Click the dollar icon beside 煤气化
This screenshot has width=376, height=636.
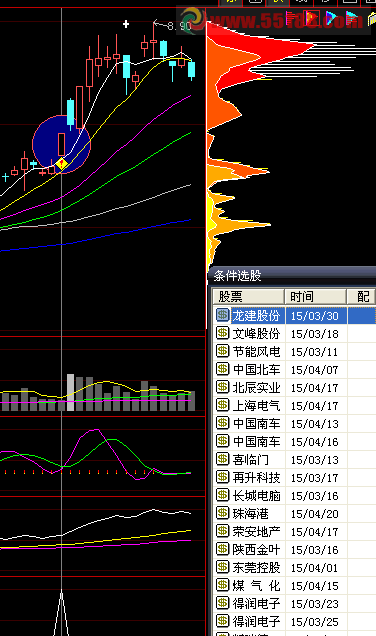[x=222, y=584]
